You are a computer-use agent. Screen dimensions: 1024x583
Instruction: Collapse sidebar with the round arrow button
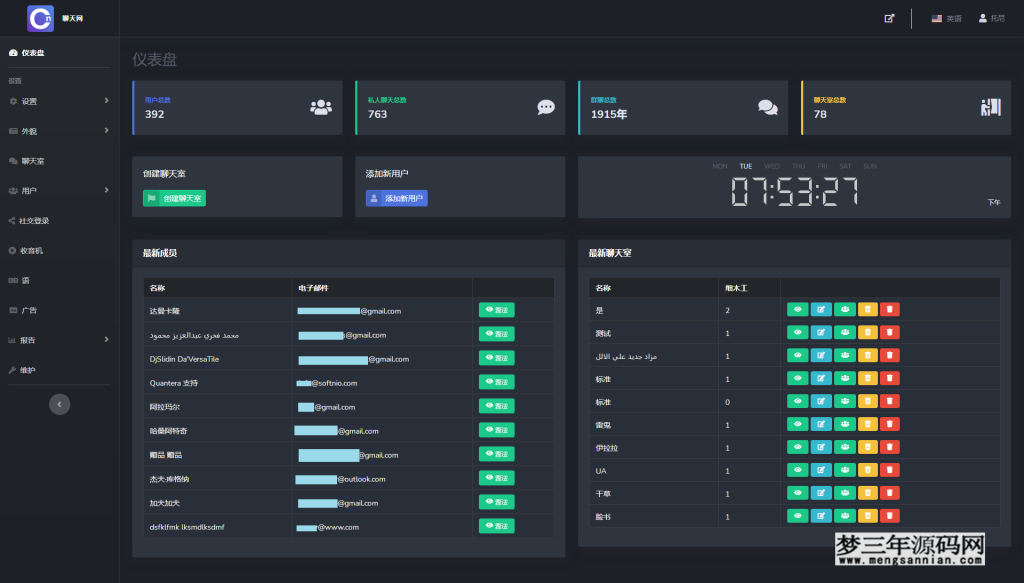tap(60, 404)
